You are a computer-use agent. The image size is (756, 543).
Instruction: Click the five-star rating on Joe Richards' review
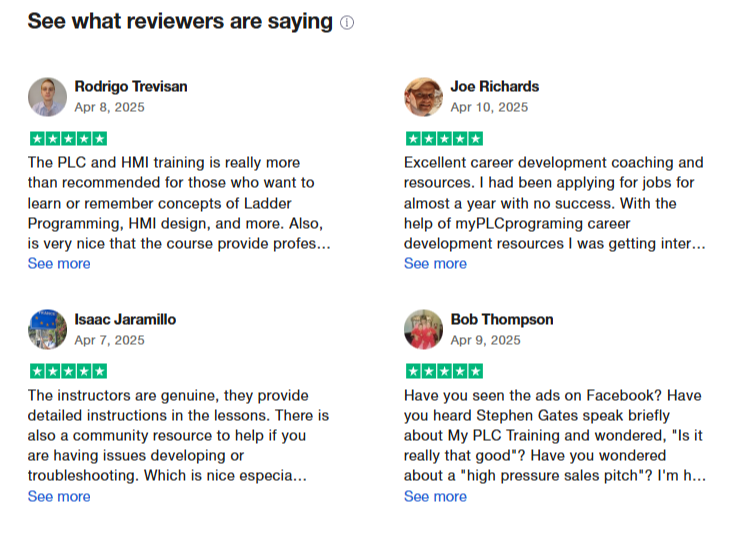point(443,138)
